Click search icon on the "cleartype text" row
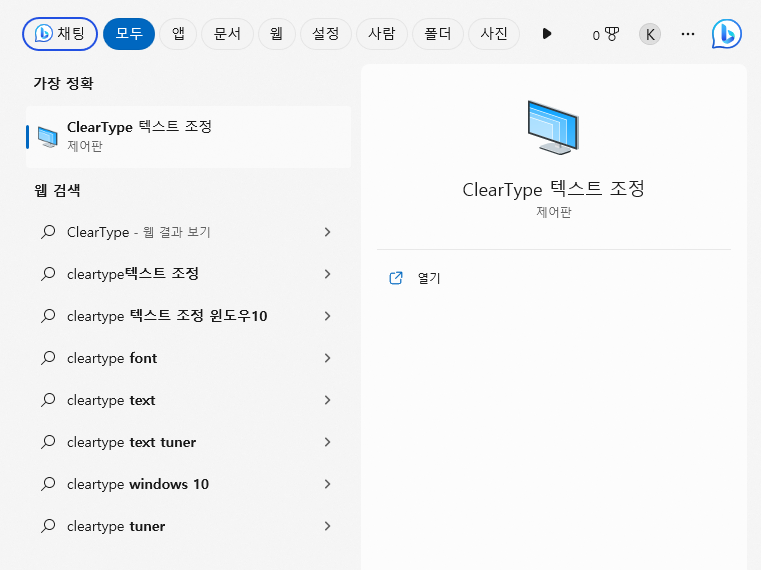761x570 pixels. tap(48, 400)
